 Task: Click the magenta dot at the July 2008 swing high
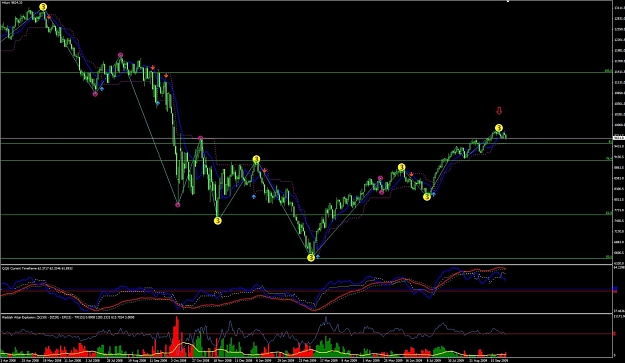click(120, 55)
